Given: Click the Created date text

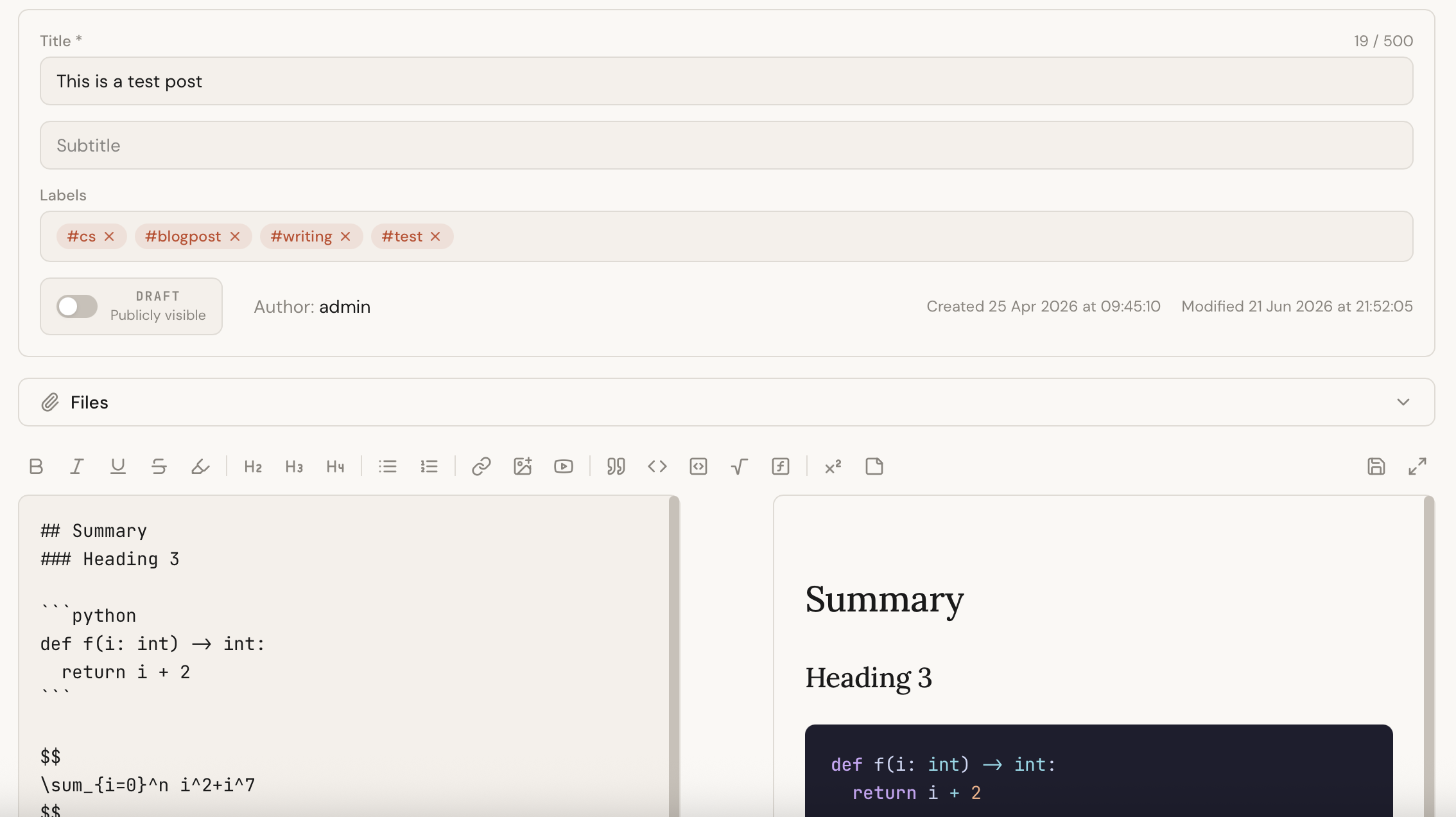Looking at the screenshot, I should [1043, 306].
